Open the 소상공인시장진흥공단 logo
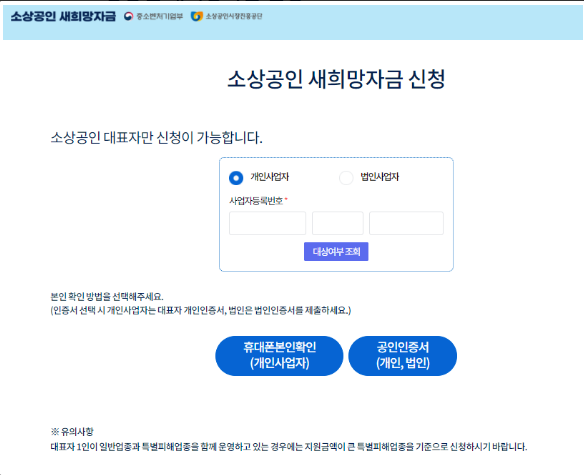The image size is (584, 475). pyautogui.click(x=226, y=16)
